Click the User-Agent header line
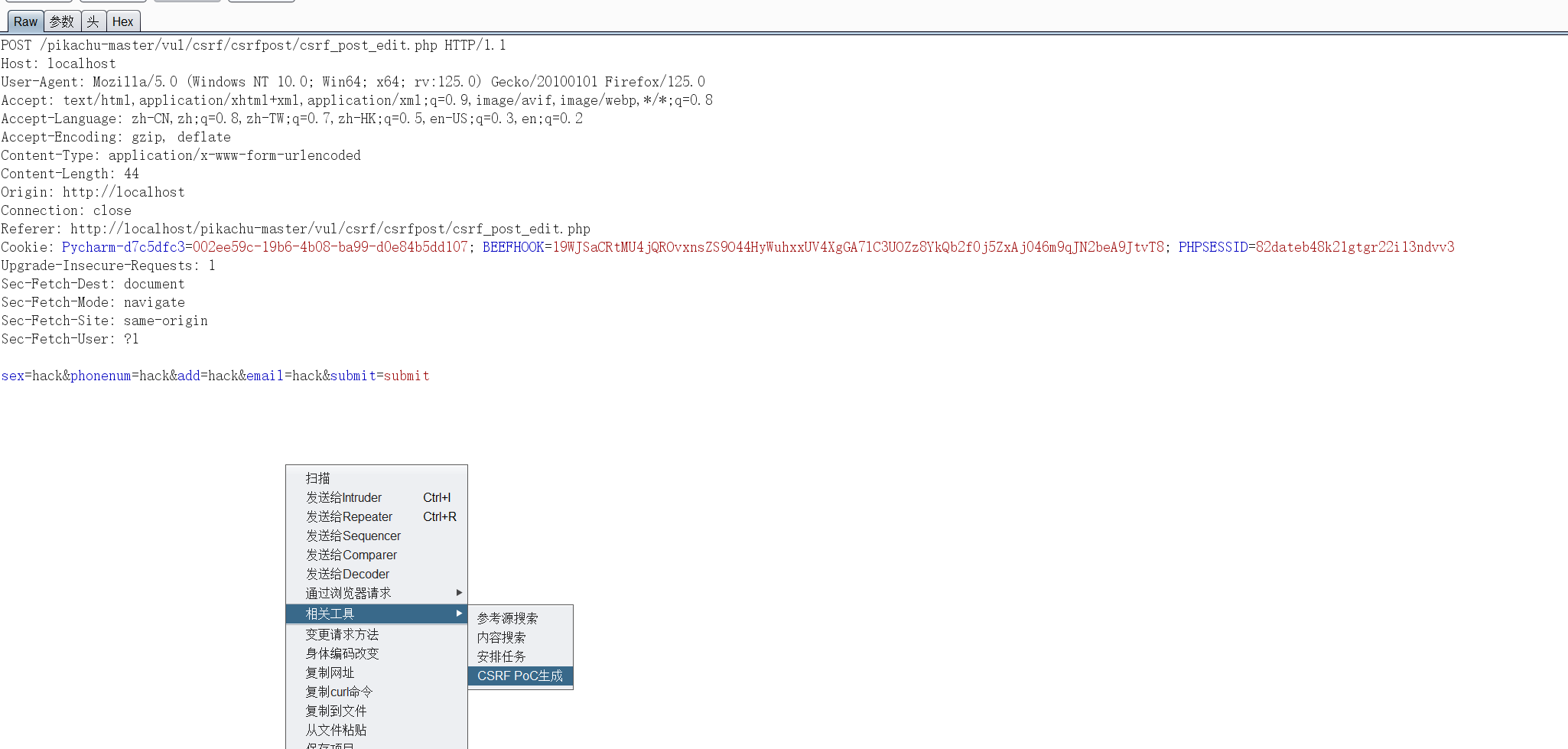The width and height of the screenshot is (1568, 749). click(353, 82)
